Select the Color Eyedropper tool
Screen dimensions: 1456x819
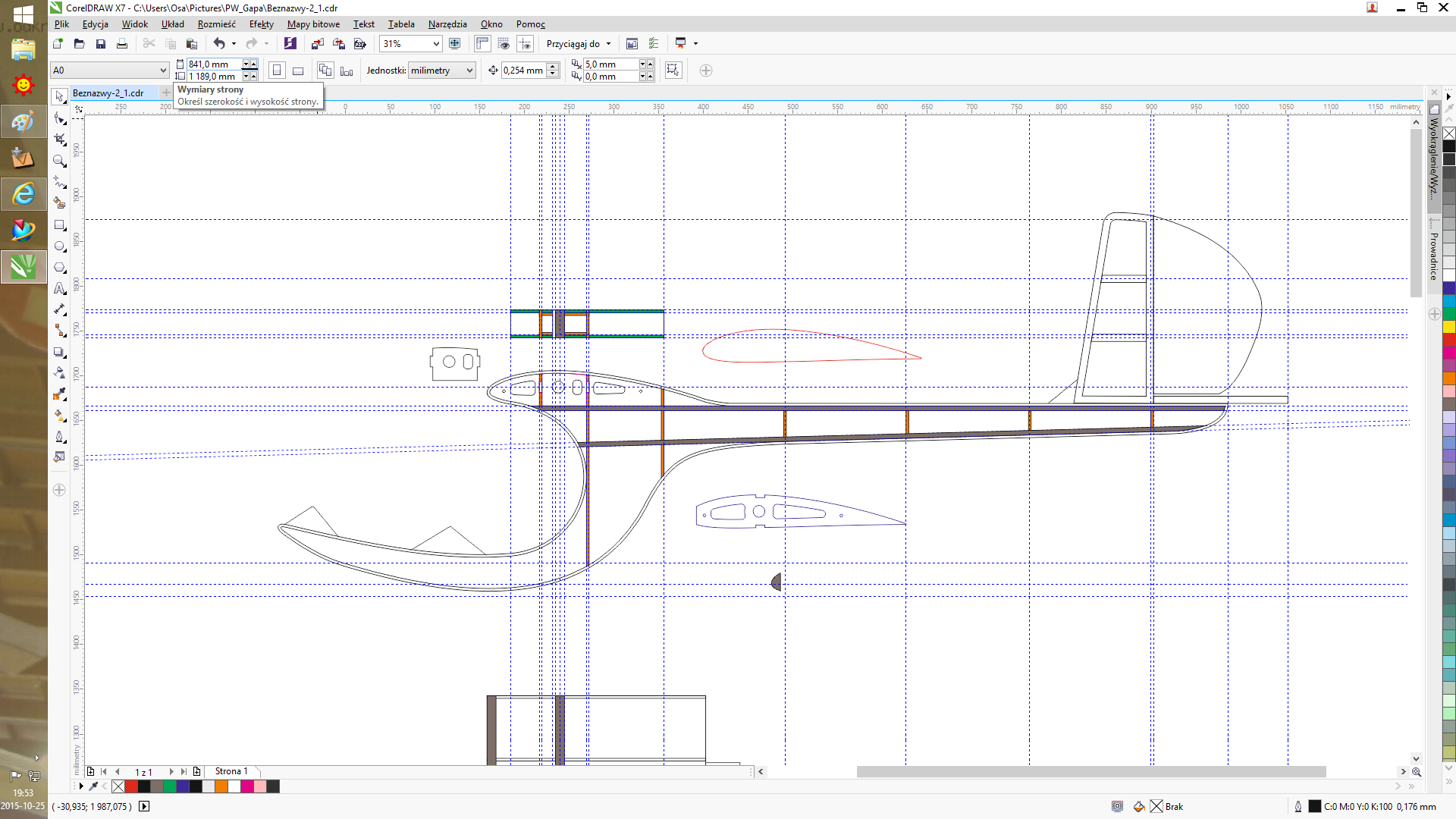pyautogui.click(x=60, y=394)
